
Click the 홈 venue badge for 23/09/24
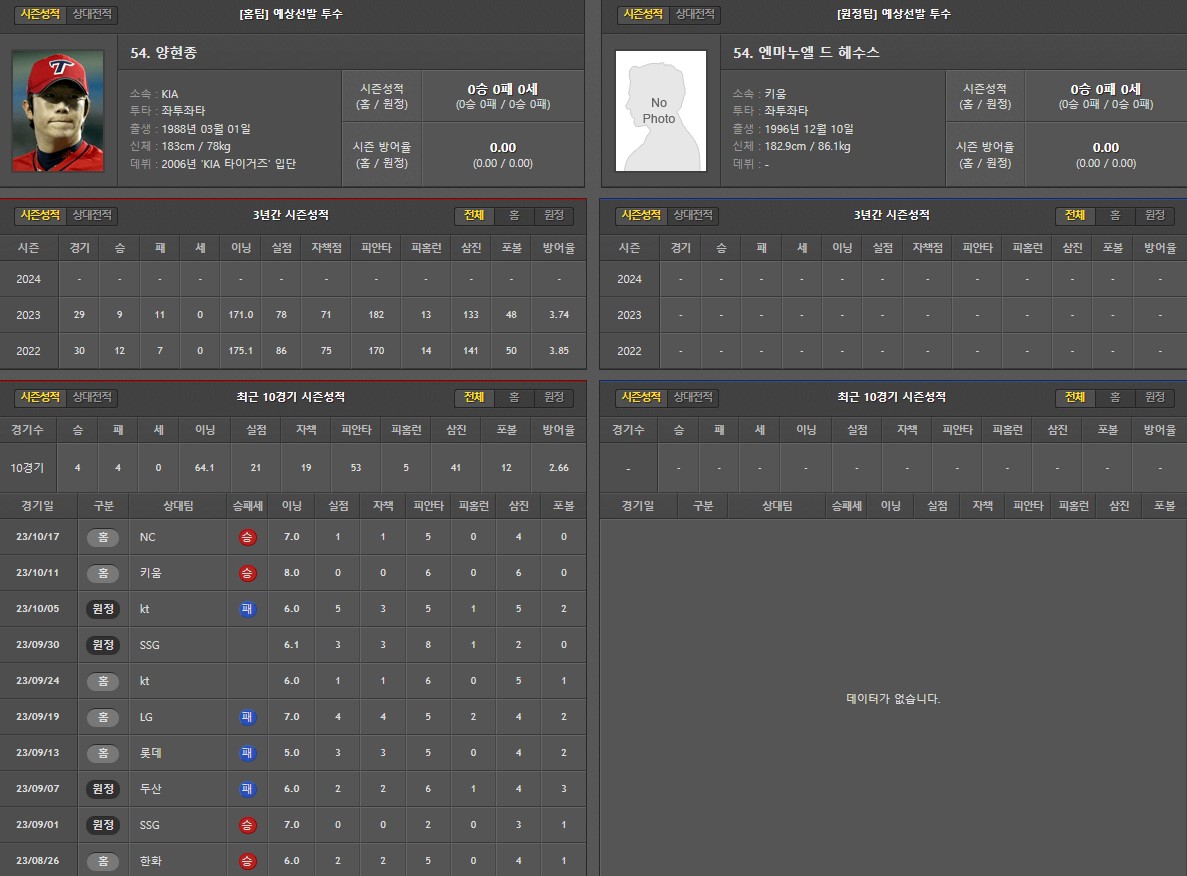(103, 681)
